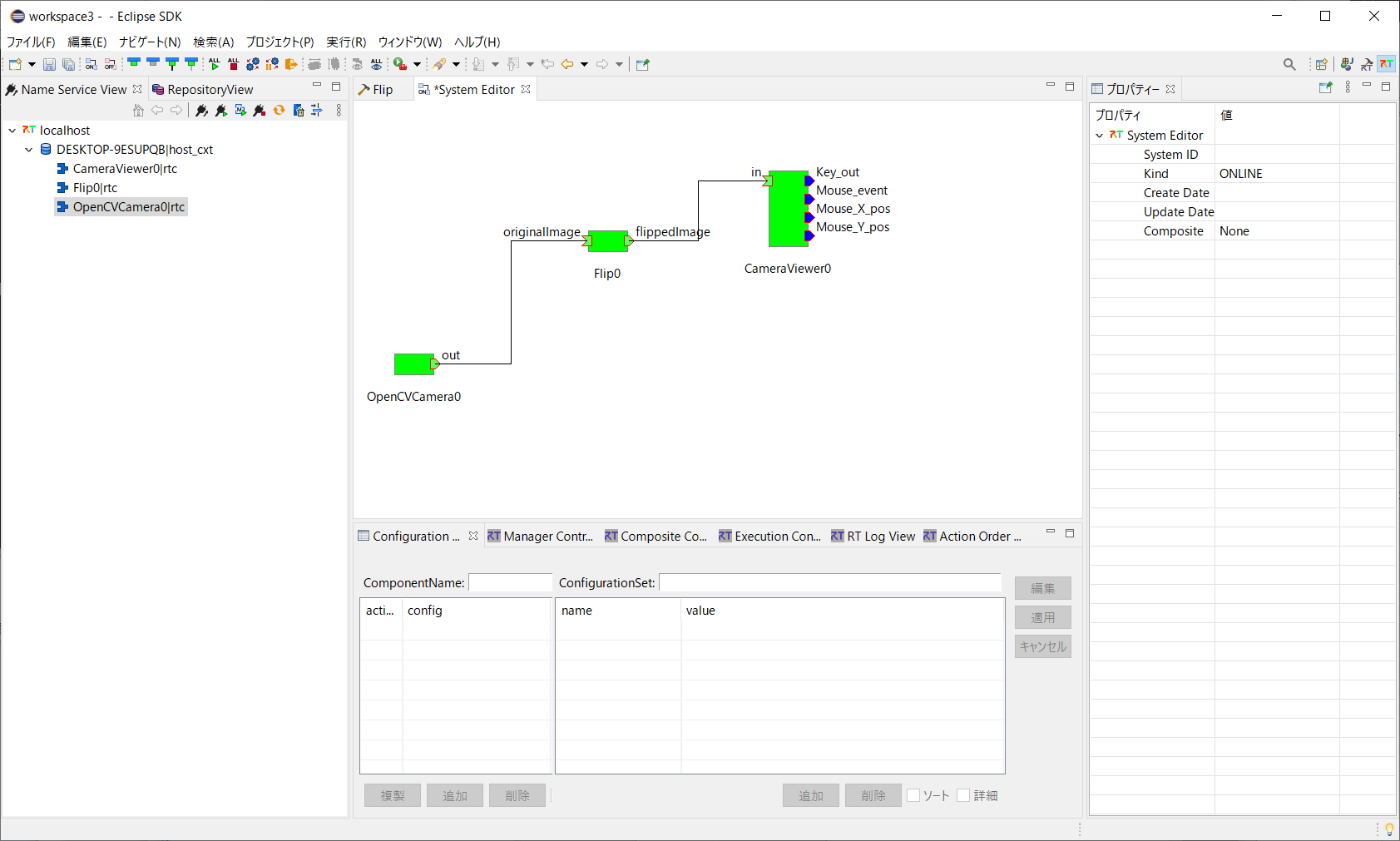1400x841 pixels.
Task: Open the 実行(R) menu
Action: pos(346,42)
